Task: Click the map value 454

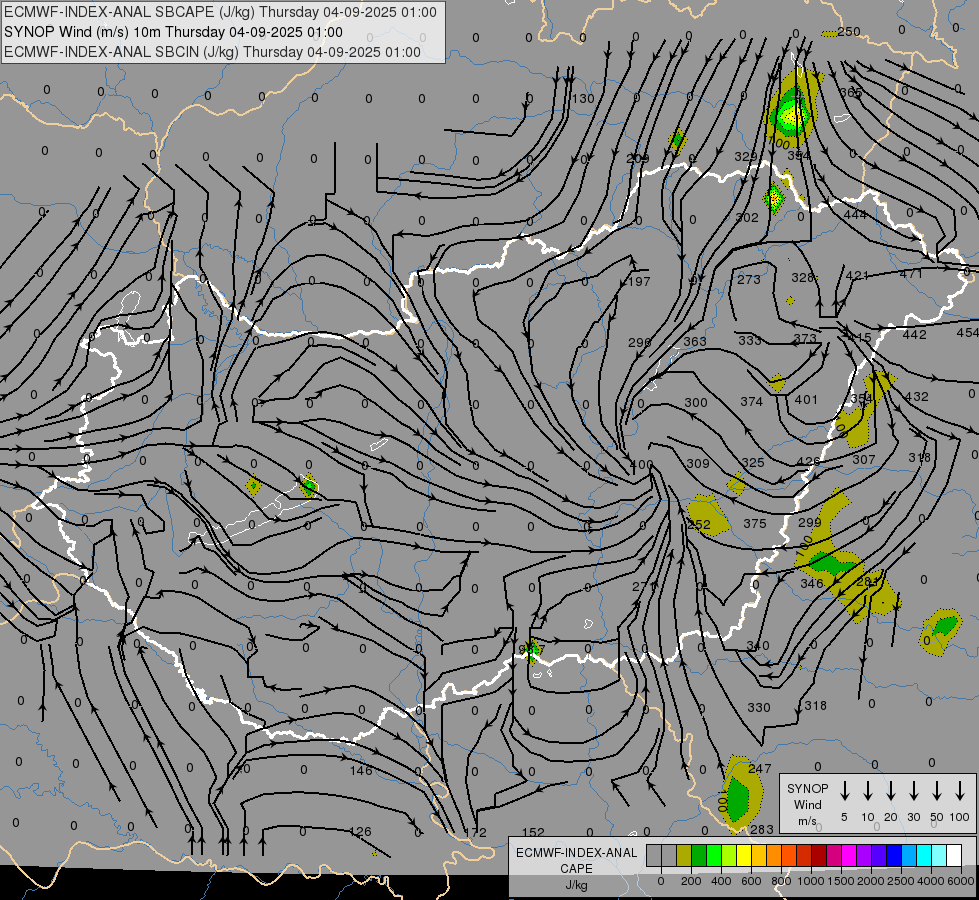Action: pos(968,332)
